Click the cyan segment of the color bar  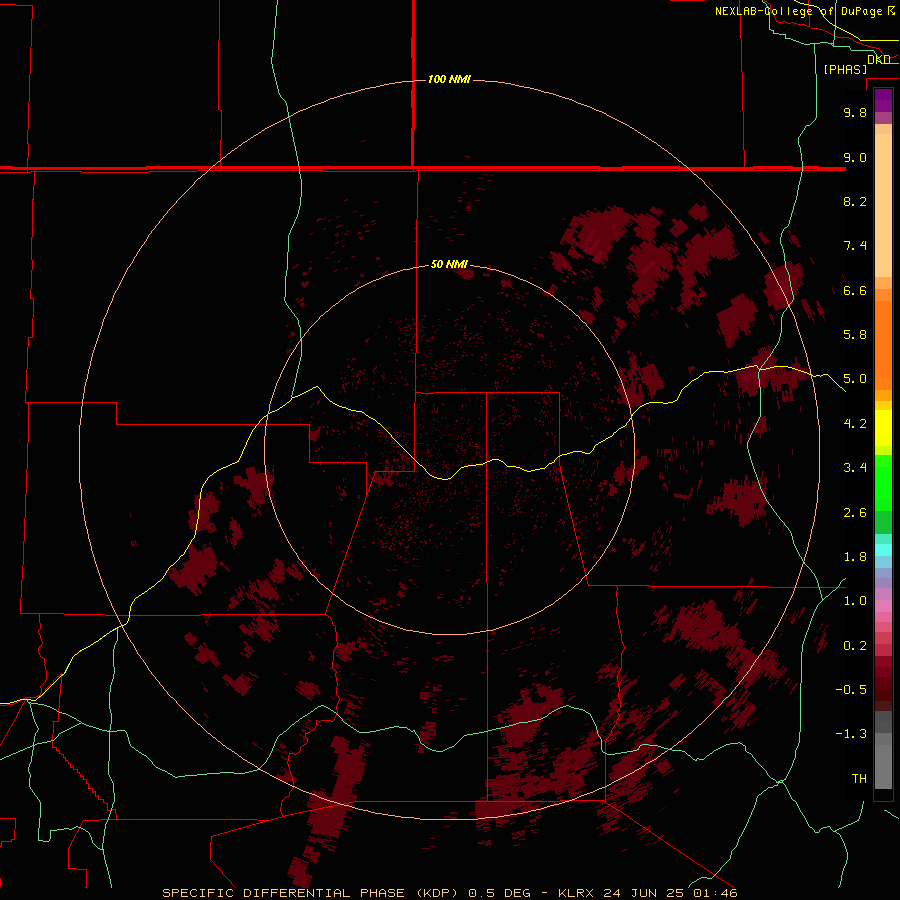pos(883,550)
